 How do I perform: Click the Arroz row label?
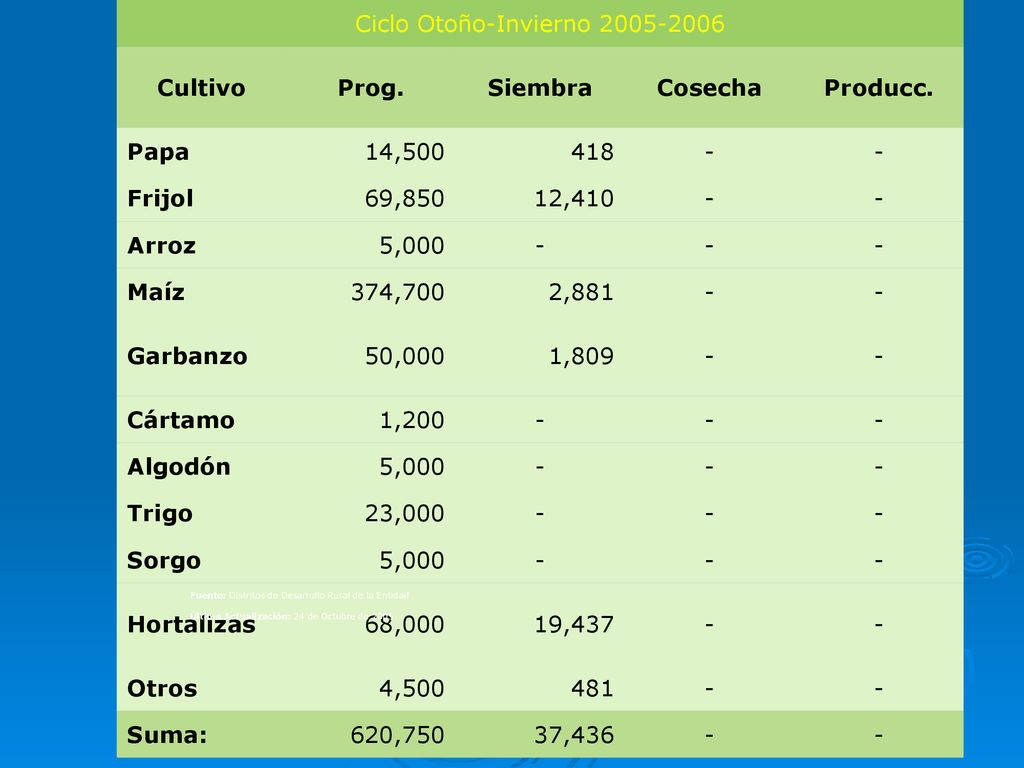click(x=161, y=246)
